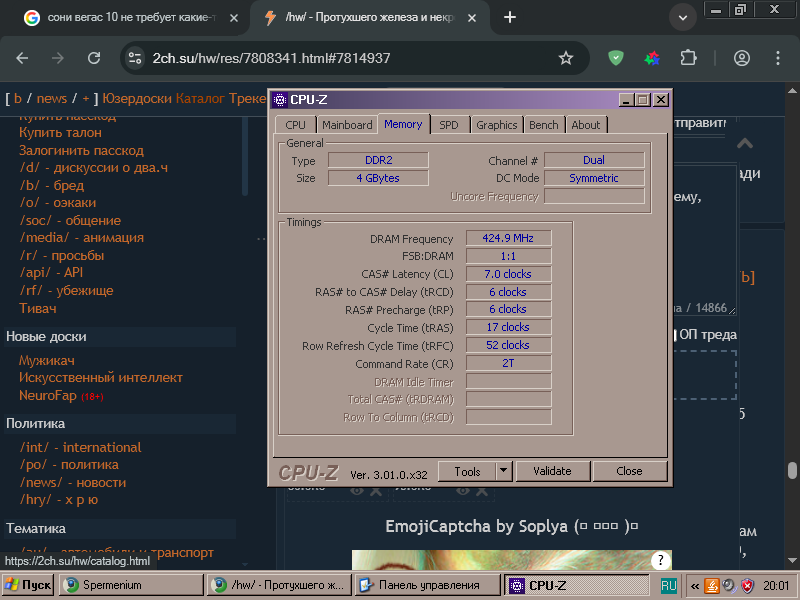Click the CPU-Z title bar icon
The width and height of the screenshot is (800, 600).
pyautogui.click(x=280, y=99)
